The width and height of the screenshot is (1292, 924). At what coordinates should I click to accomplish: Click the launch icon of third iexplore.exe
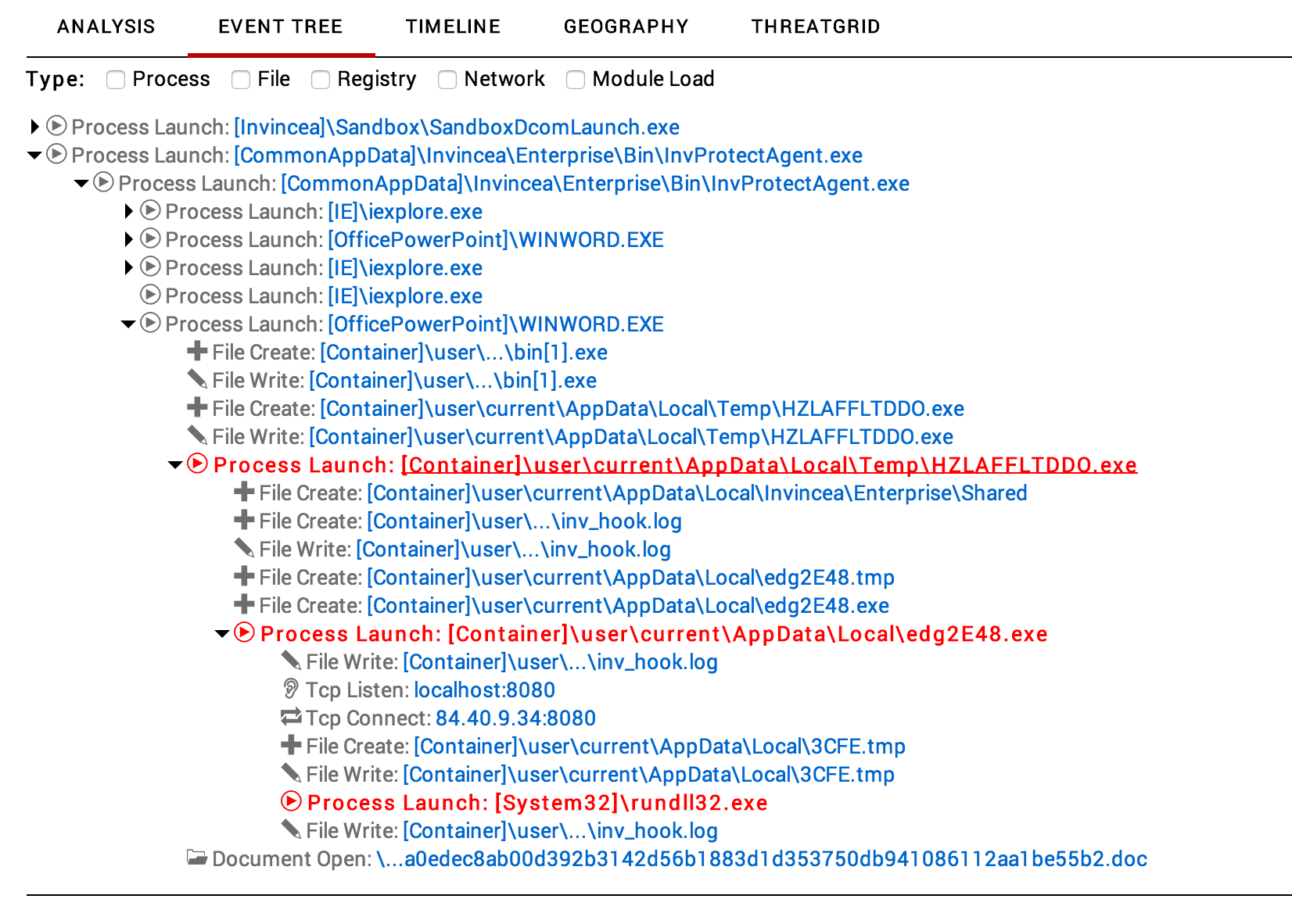pyautogui.click(x=150, y=295)
